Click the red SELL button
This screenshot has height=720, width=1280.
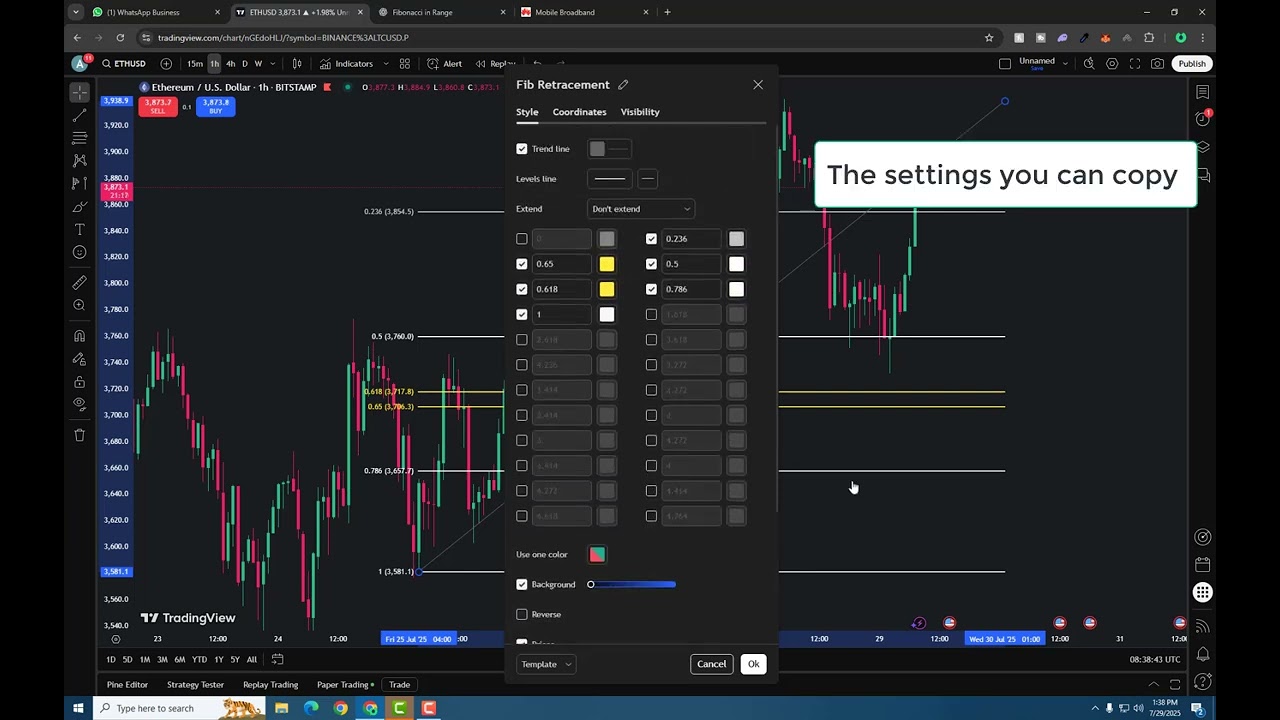point(157,106)
